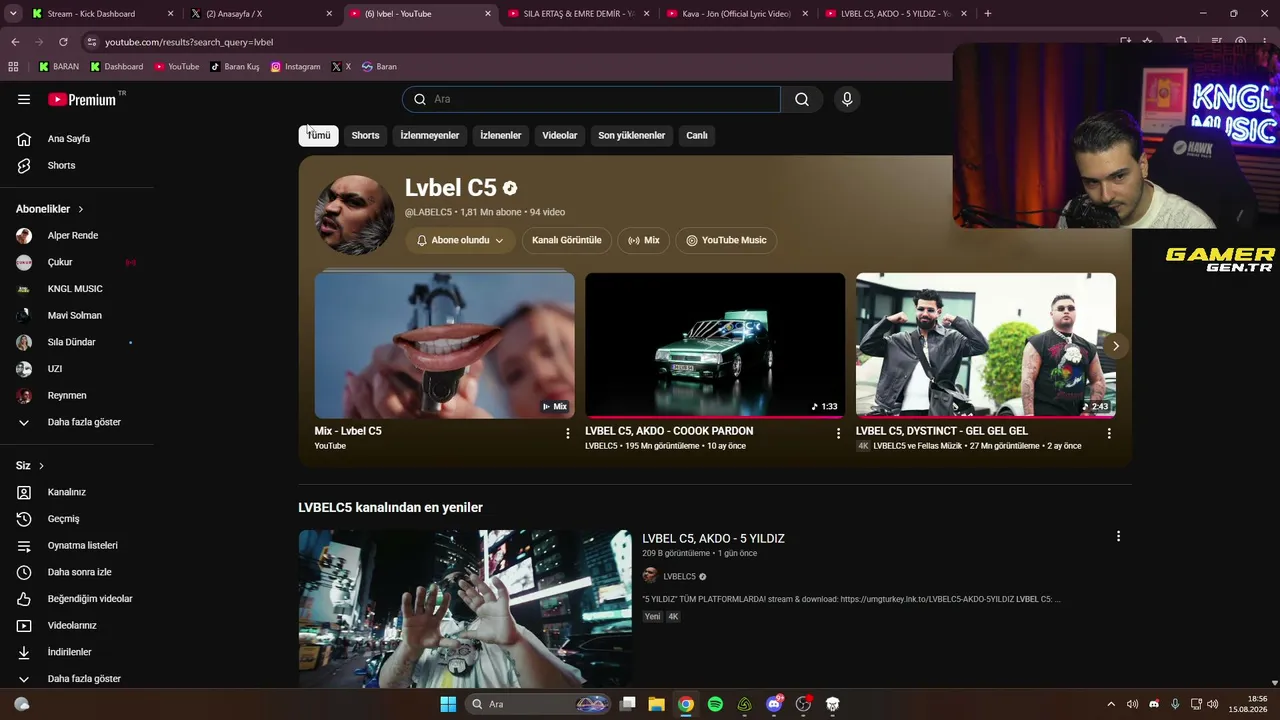Image resolution: width=1280 pixels, height=720 pixels.
Task: Open site information icon in address bar
Action: [91, 42]
